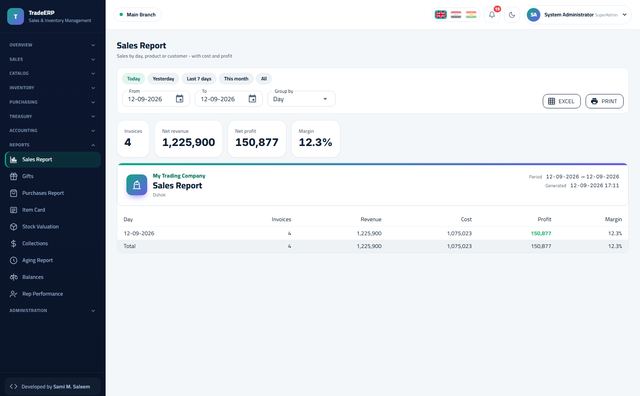
Task: Collapse the Reports sidebar section
Action: coord(52,145)
